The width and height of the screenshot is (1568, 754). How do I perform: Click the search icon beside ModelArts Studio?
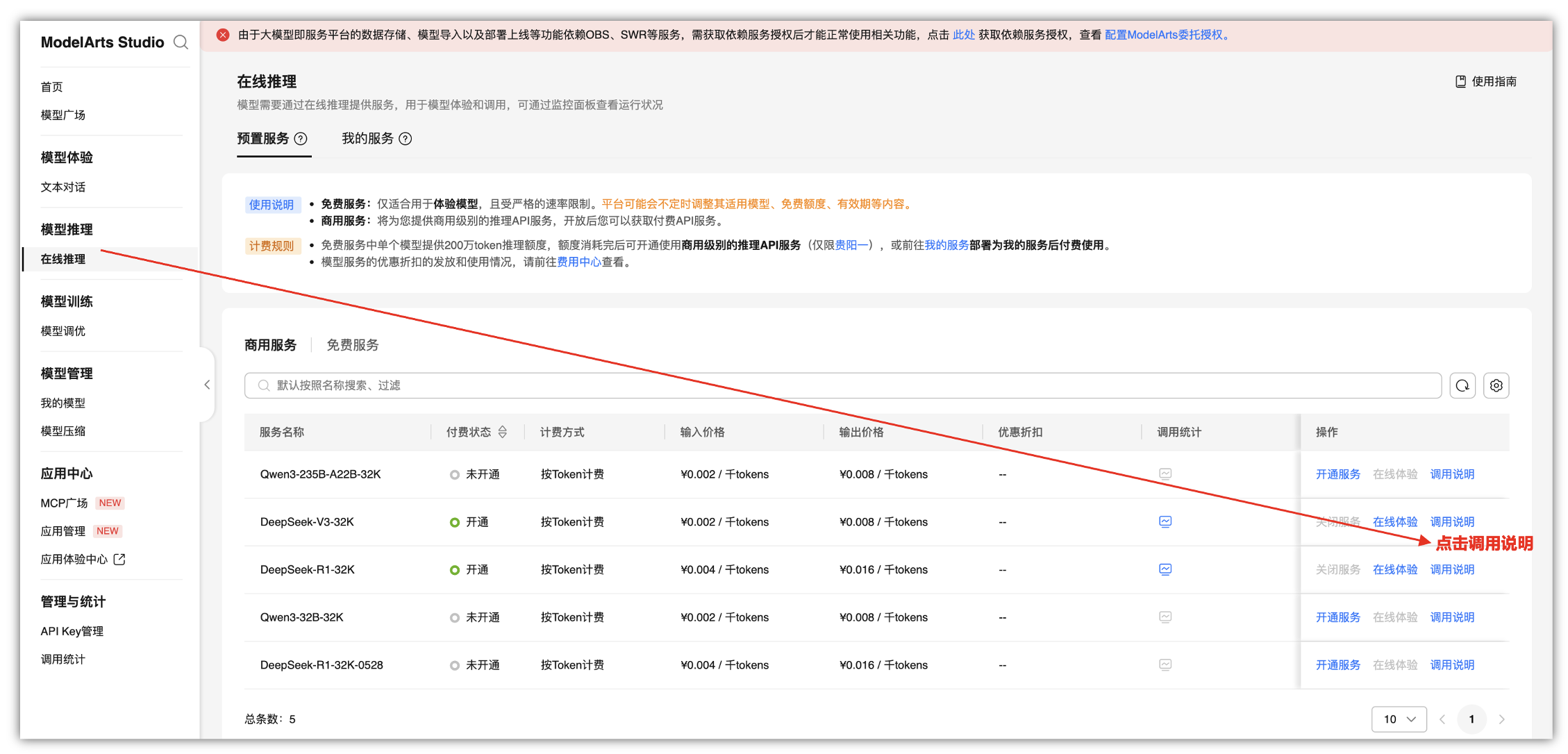point(181,42)
